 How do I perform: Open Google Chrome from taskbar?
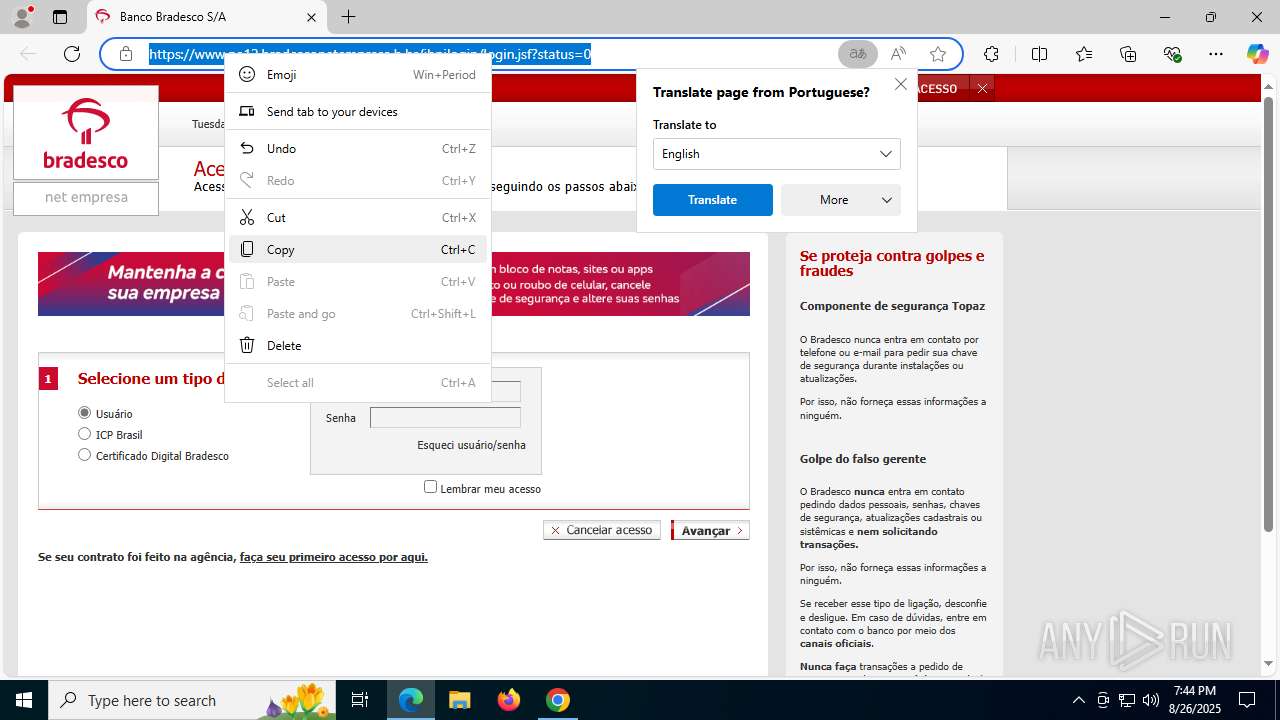558,700
